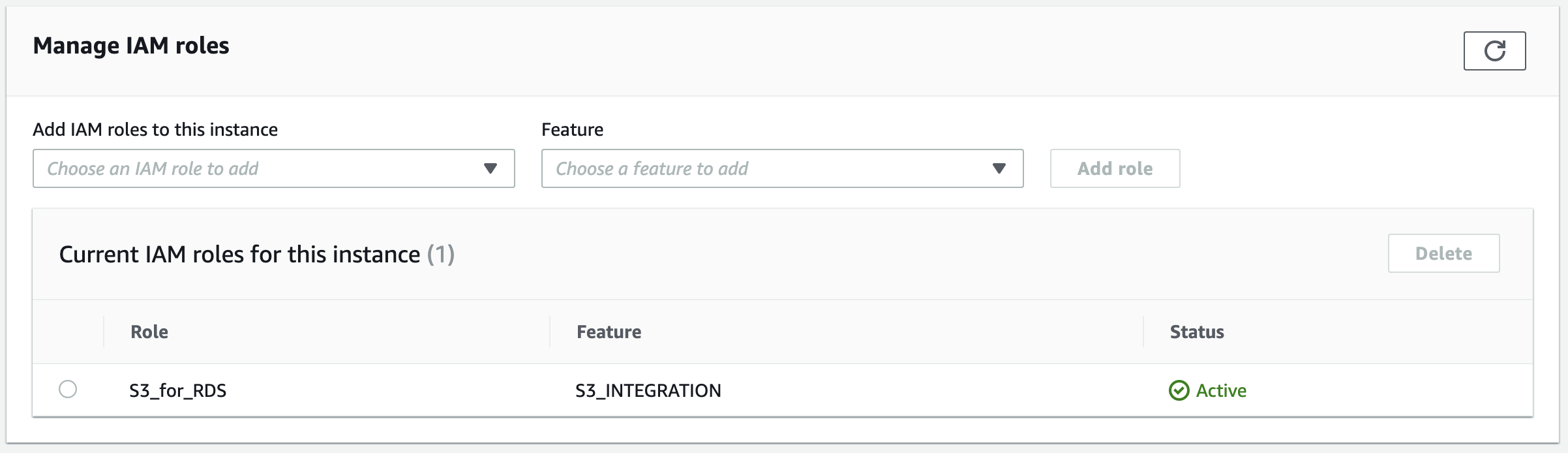Screen dimensions: 1568x453
Task: Click the 'Current IAM roles for this instance' heading
Action: click(239, 255)
